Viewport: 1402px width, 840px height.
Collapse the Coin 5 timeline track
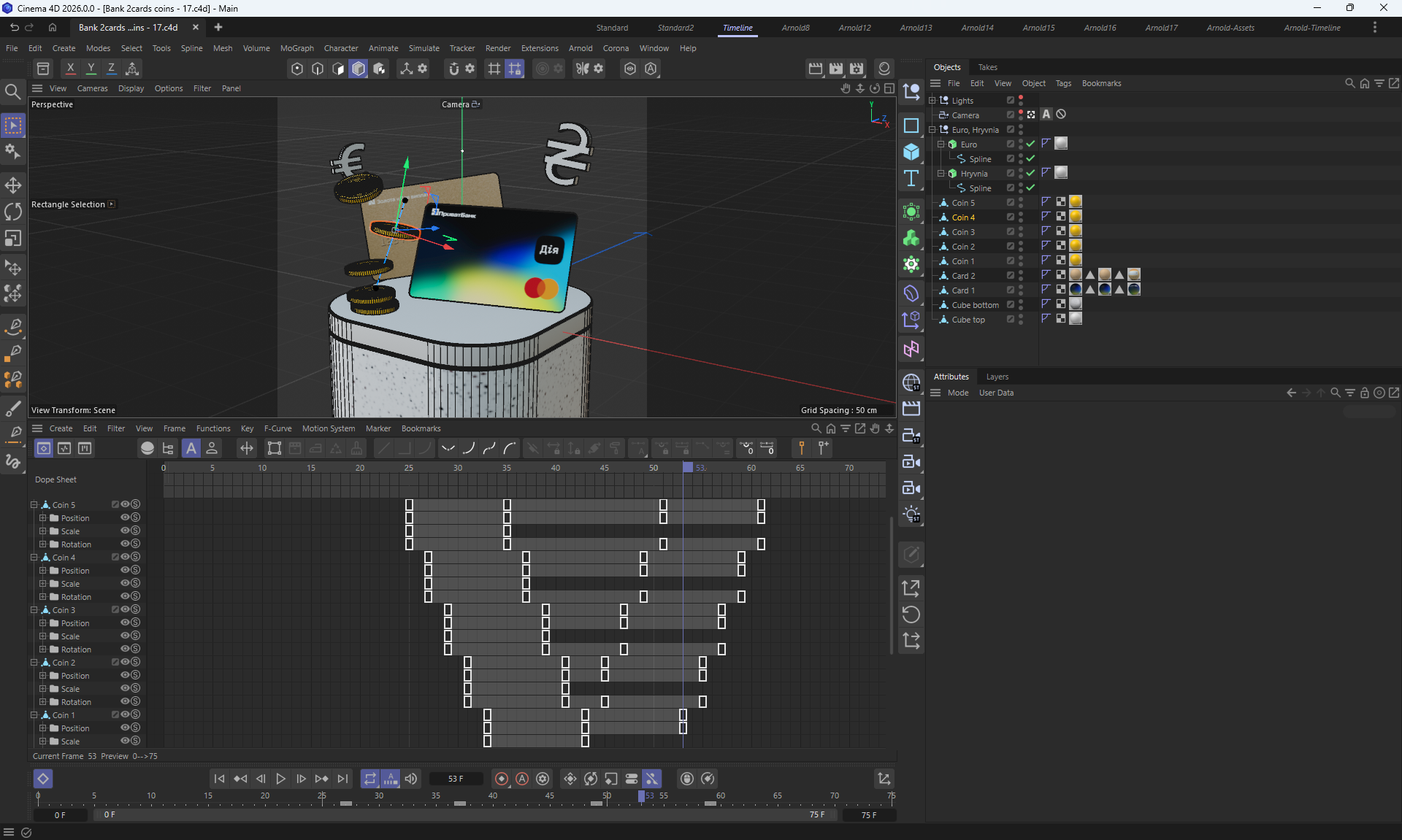(x=34, y=504)
